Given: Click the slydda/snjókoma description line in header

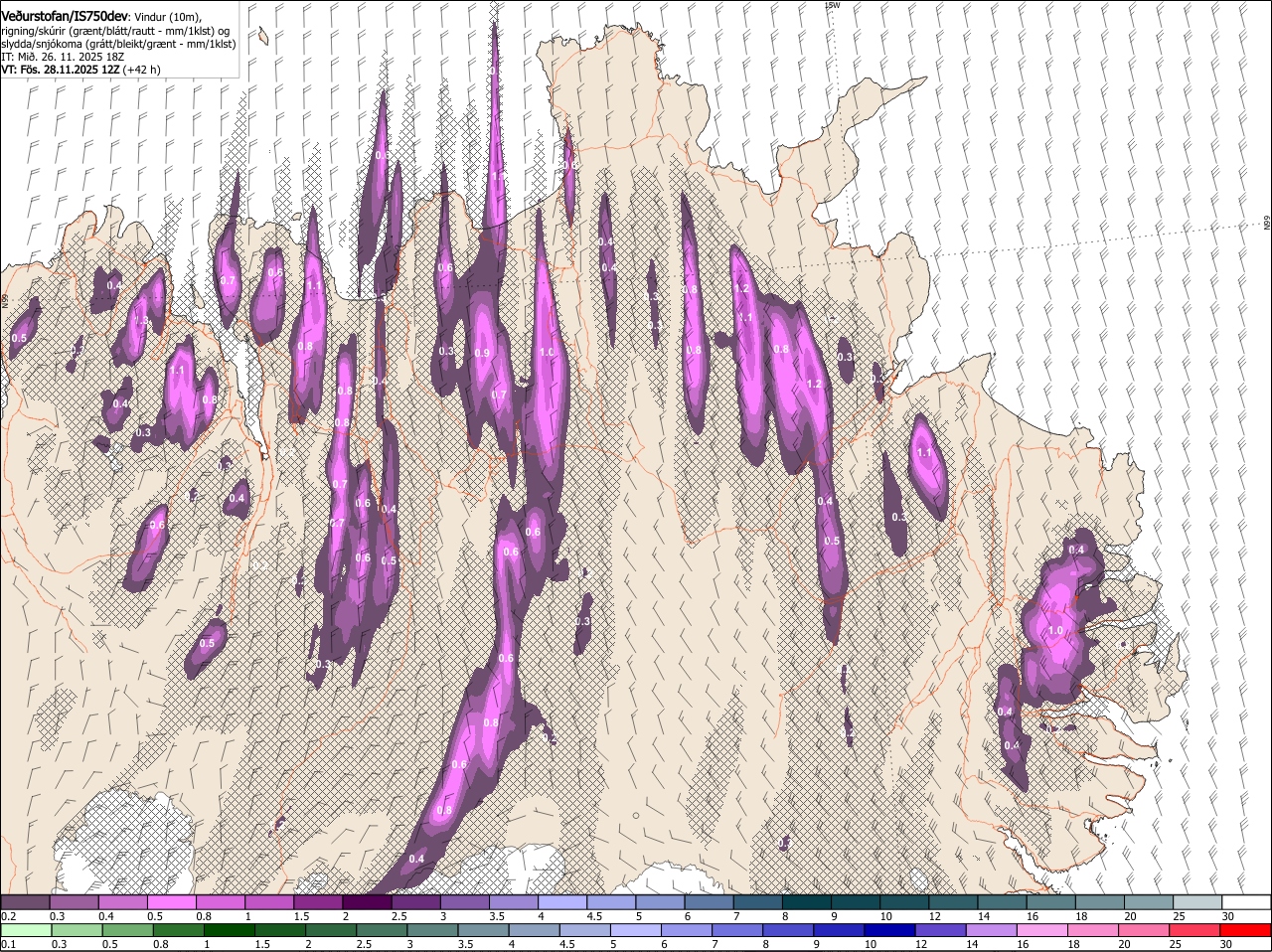Looking at the screenshot, I should (x=118, y=44).
